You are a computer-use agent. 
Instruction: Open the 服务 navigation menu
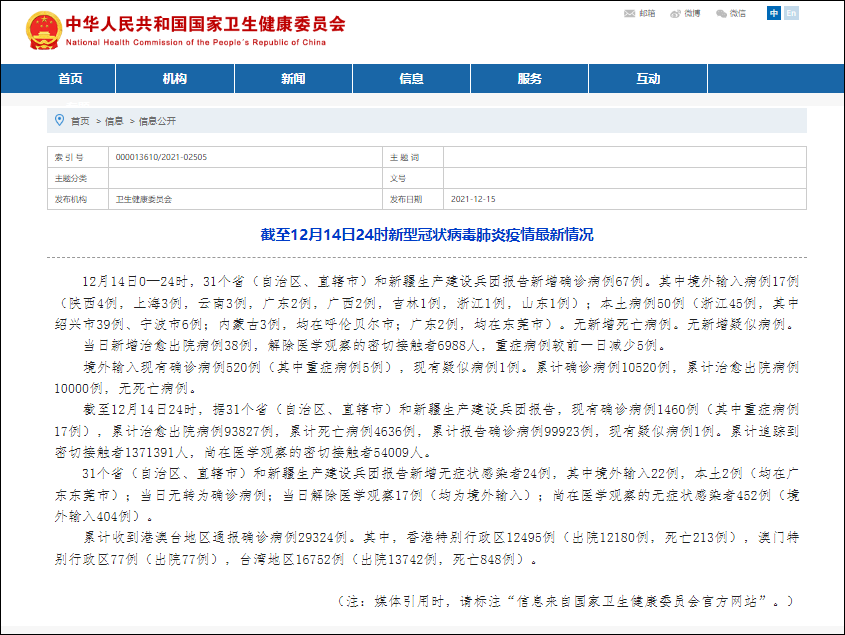(530, 78)
